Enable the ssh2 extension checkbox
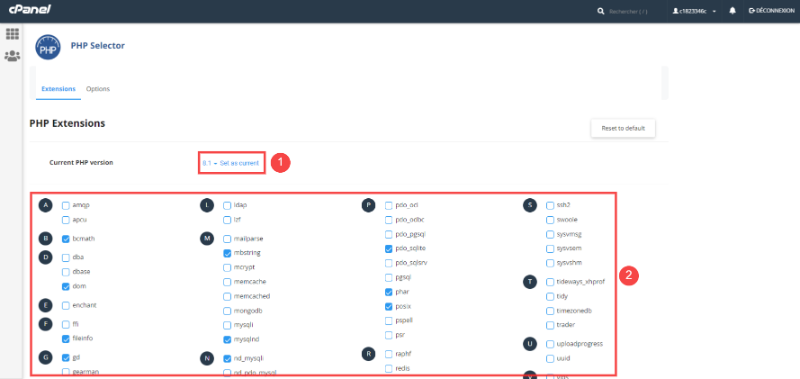The image size is (800, 379). click(550, 206)
